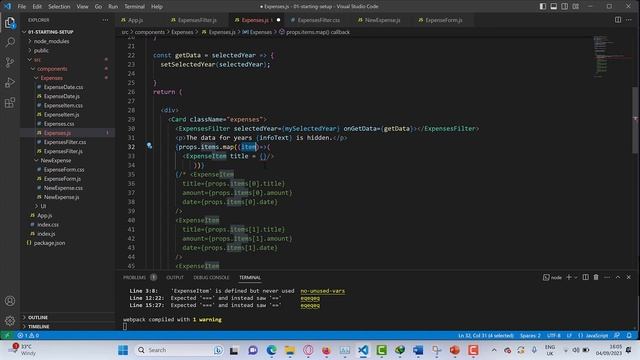640x360 pixels.
Task: Open terminal panel more actions ellipsis
Action: click(607, 277)
